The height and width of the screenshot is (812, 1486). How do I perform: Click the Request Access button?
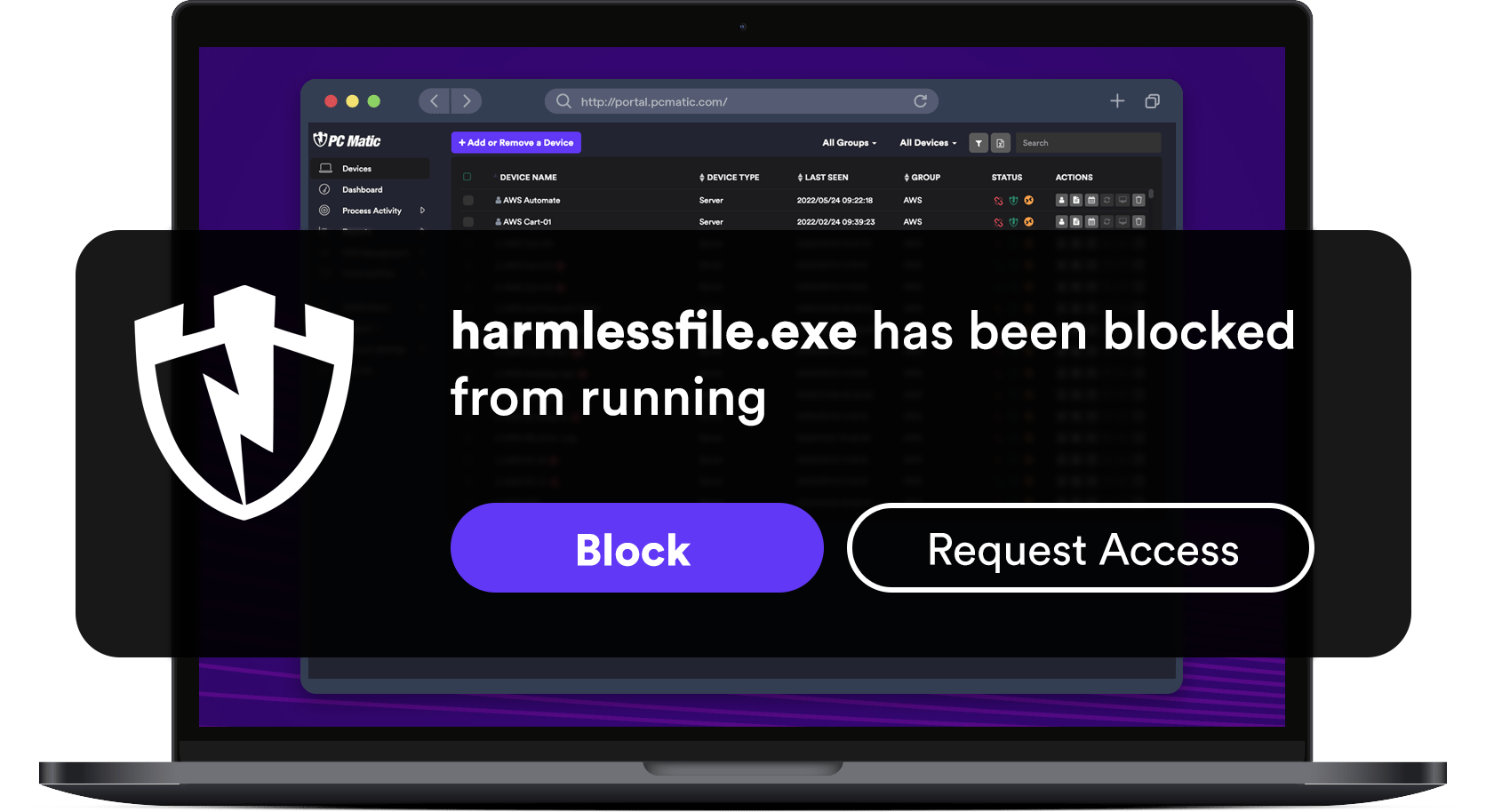pos(1080,548)
